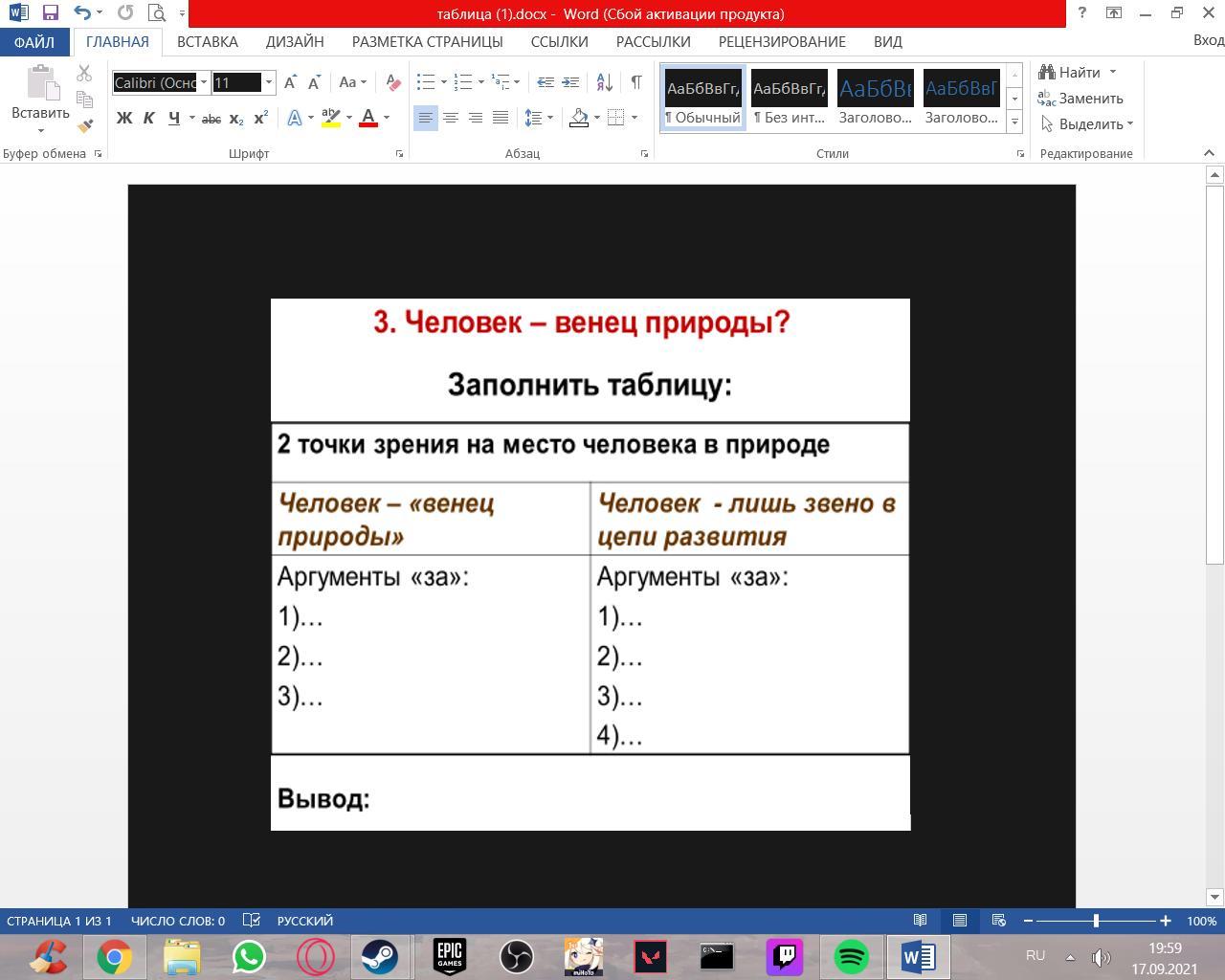Apply superscript formatting

click(260, 118)
